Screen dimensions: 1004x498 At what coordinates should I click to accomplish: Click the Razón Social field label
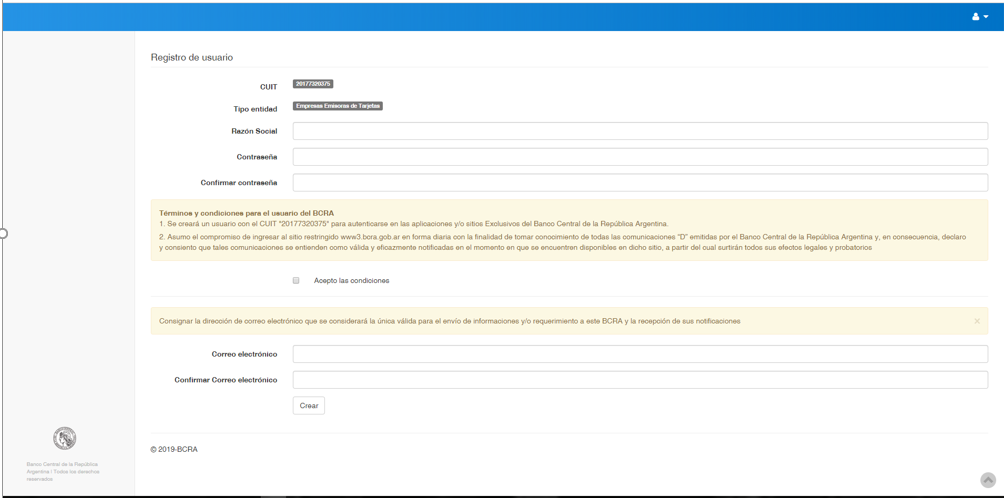254,131
